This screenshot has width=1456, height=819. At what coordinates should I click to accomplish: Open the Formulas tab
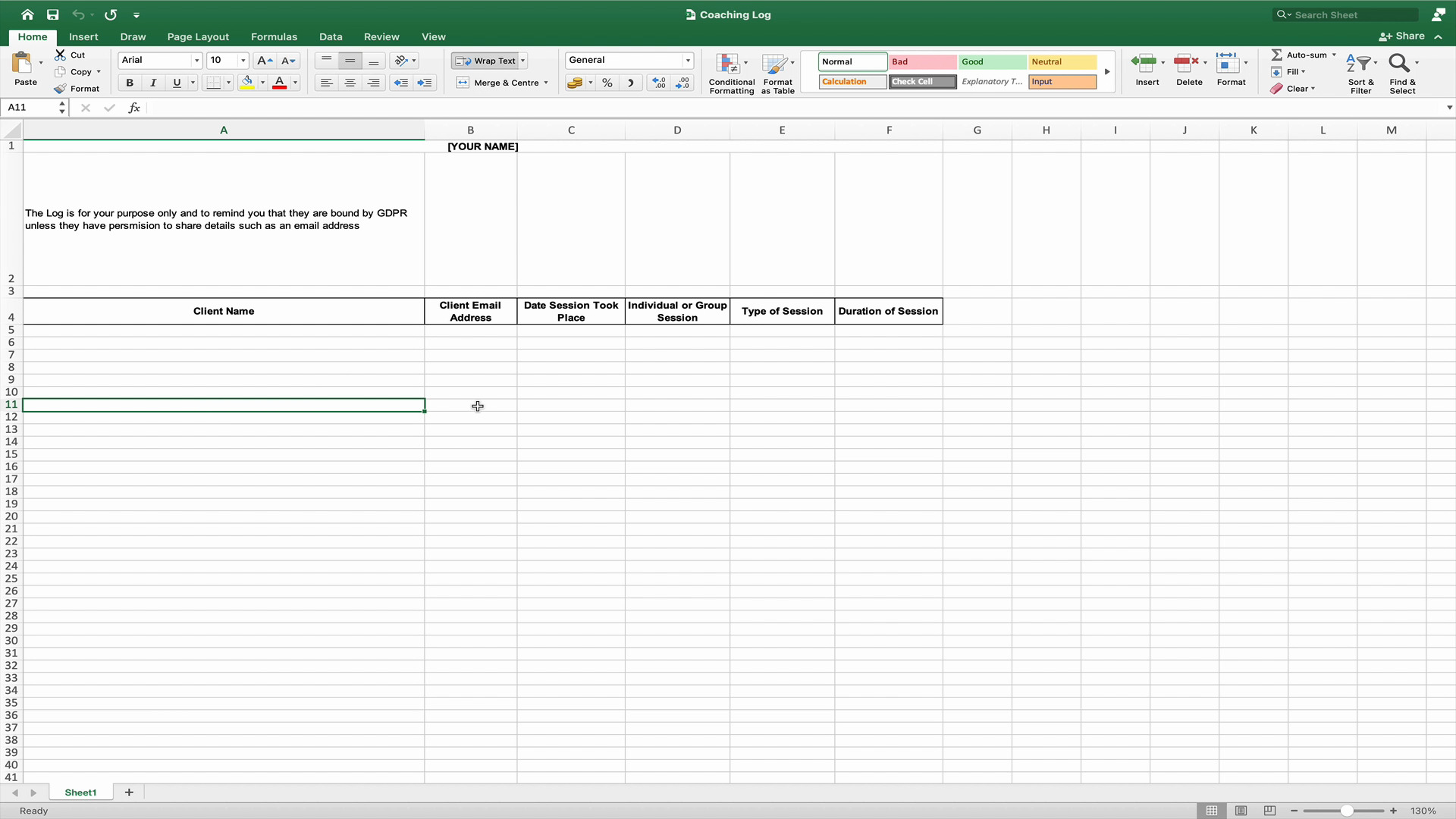pyautogui.click(x=274, y=36)
